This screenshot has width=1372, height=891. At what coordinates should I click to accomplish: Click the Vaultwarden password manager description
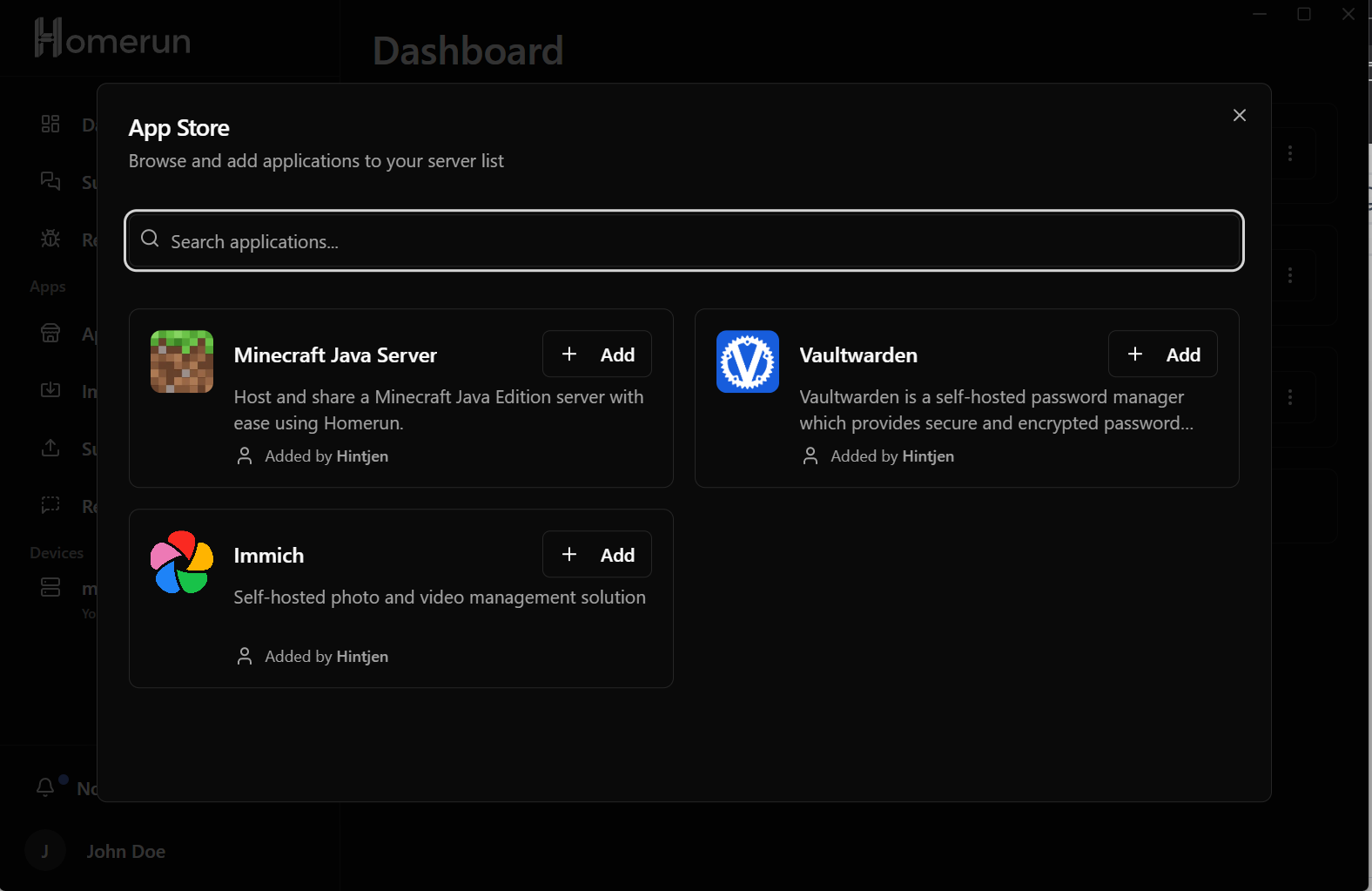[997, 410]
